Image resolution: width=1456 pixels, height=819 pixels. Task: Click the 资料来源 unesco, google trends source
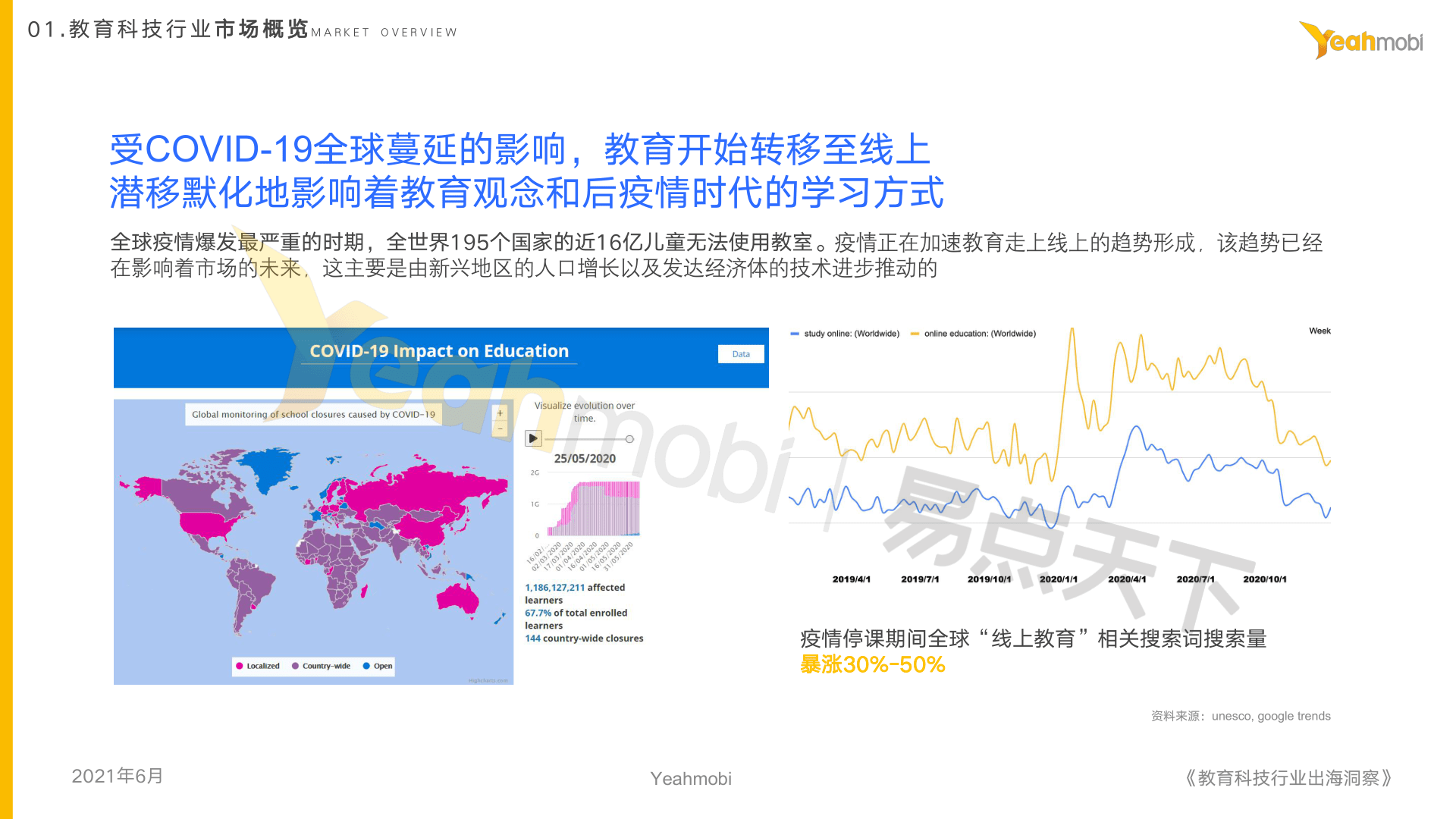tap(1241, 716)
